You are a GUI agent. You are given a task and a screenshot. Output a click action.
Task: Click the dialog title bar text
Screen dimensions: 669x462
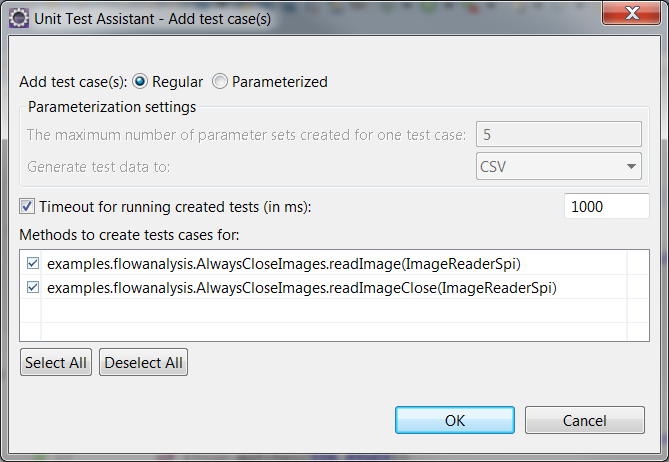[152, 19]
